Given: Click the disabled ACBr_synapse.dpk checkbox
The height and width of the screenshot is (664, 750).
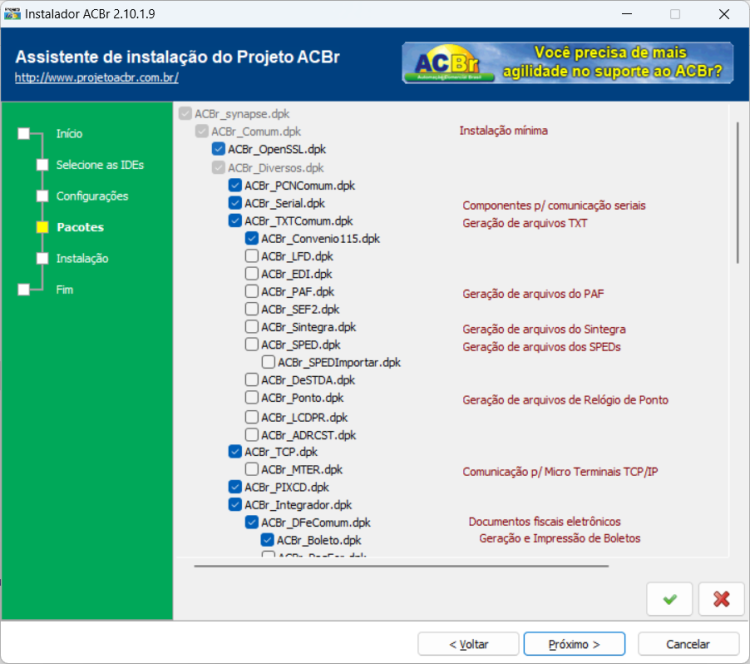Looking at the screenshot, I should pos(185,113).
